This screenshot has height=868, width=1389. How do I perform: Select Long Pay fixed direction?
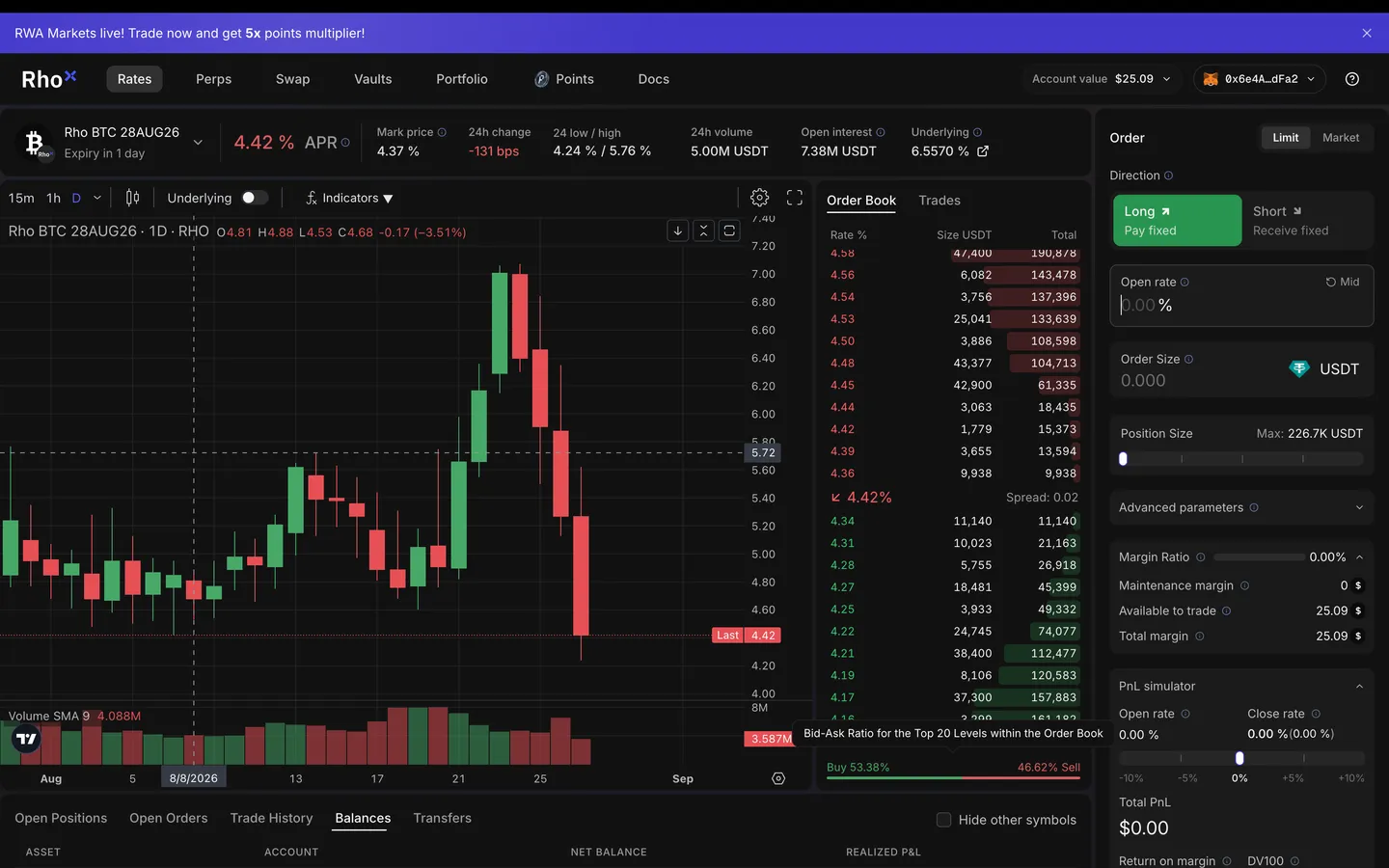coord(1177,221)
